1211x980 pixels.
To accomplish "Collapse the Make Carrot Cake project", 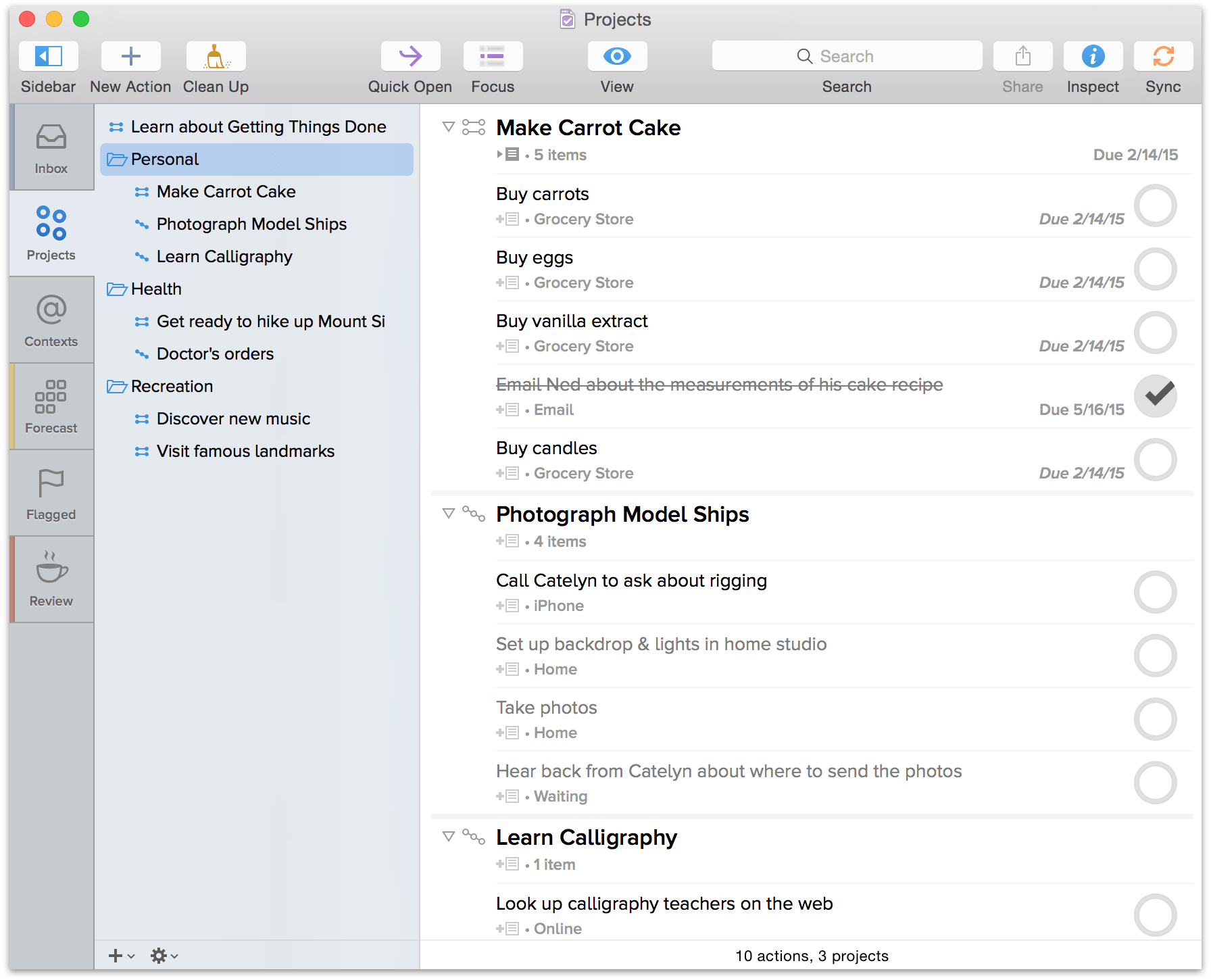I will point(448,126).
